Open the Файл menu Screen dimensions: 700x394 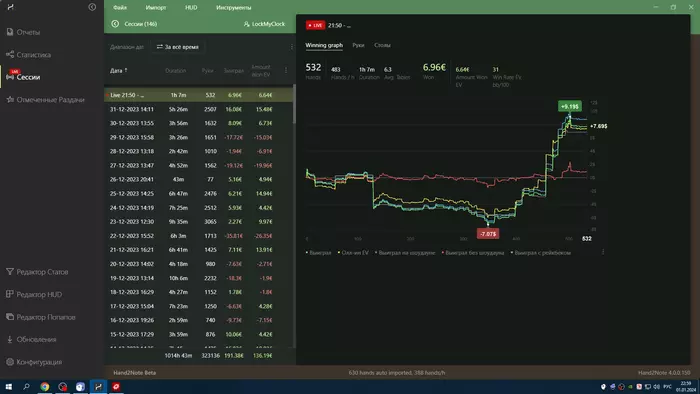[120, 8]
